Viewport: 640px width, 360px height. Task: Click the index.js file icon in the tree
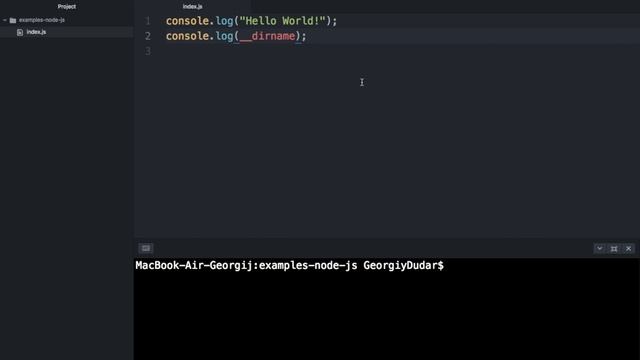point(20,32)
